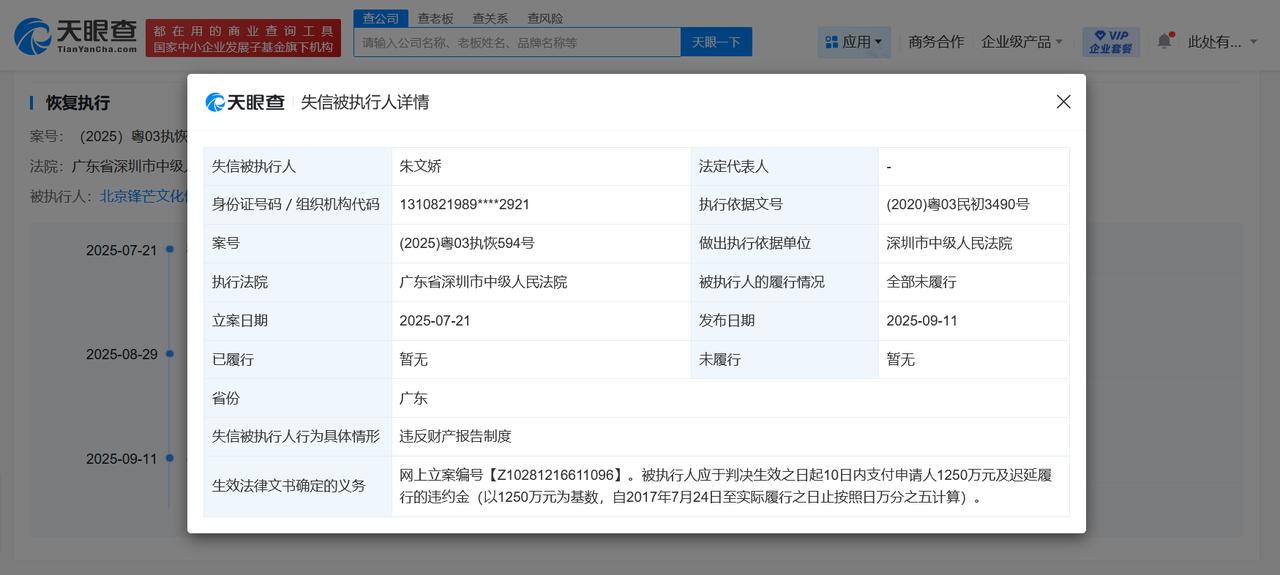Click the red 商业查询工具 banner
The height and width of the screenshot is (575, 1280).
click(x=243, y=38)
